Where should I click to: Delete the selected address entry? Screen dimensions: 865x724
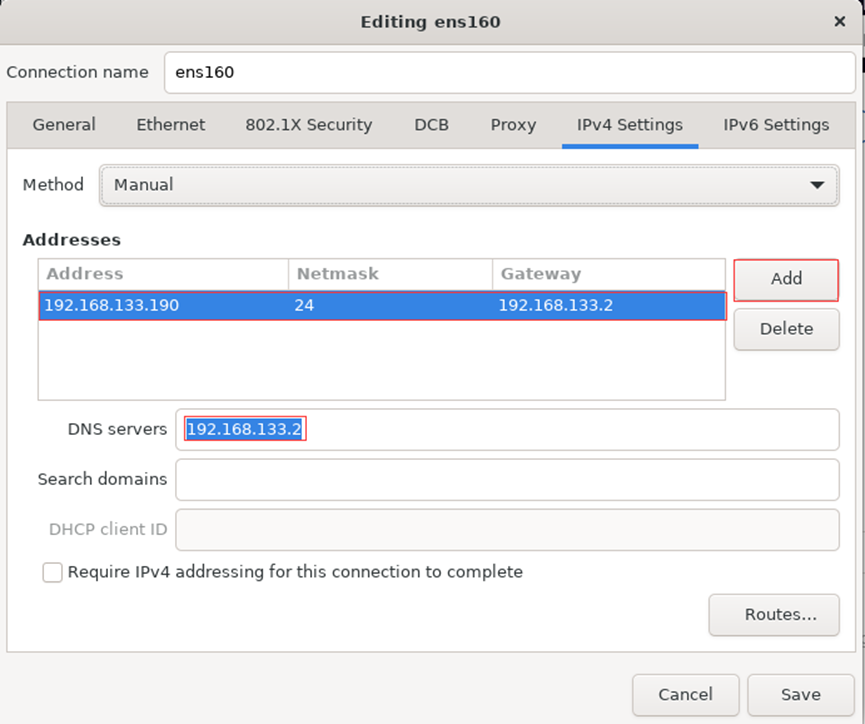(x=786, y=329)
